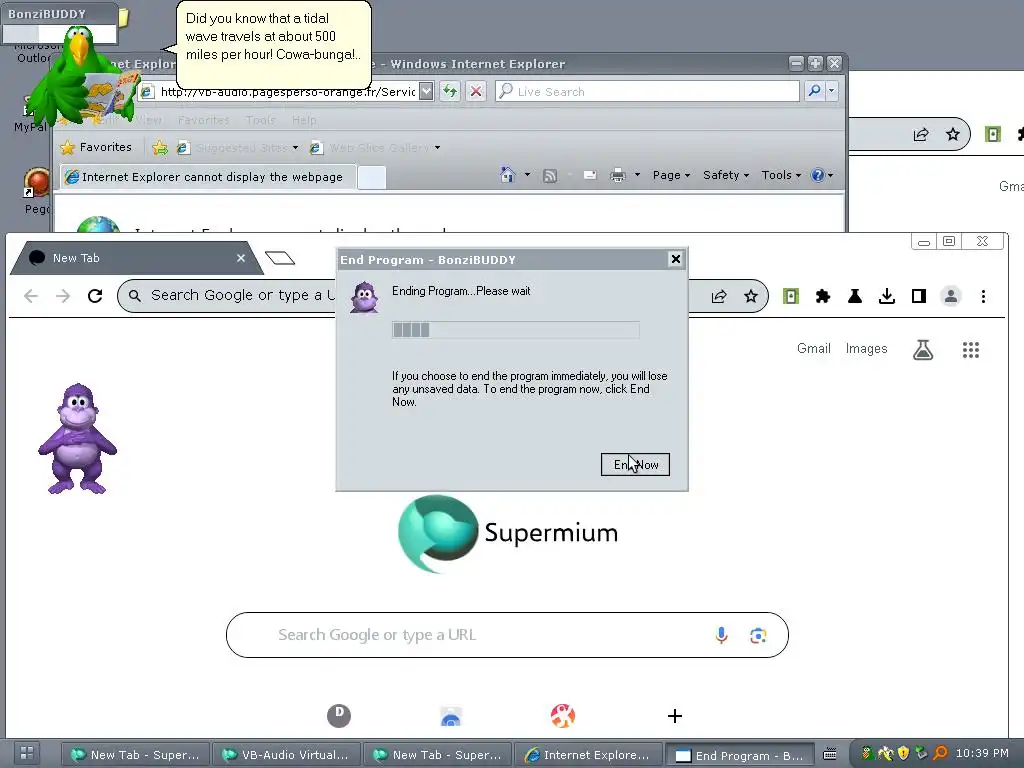Expand the Home button dropdown arrow in IE

pos(527,175)
